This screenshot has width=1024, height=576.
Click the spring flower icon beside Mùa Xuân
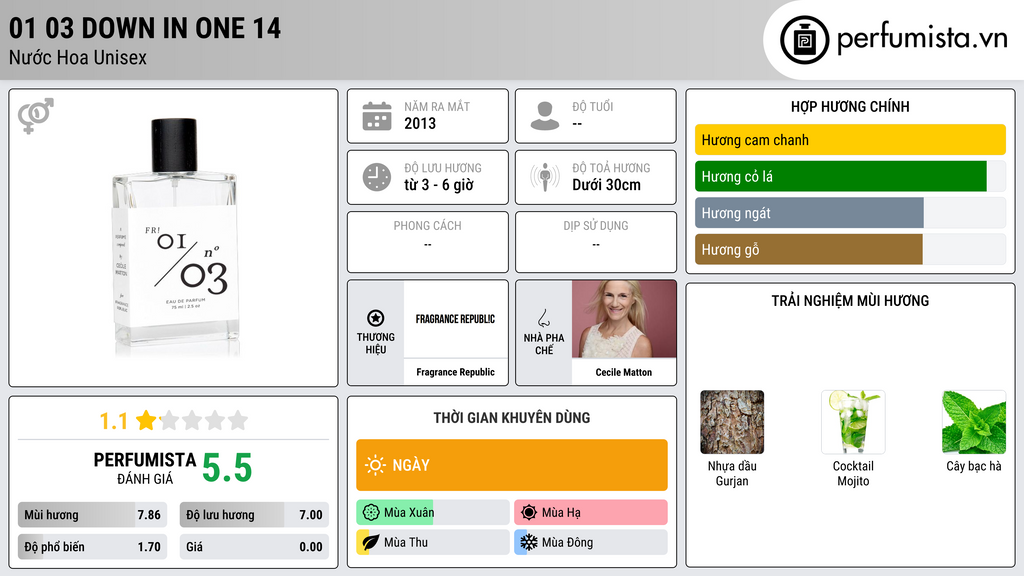371,513
